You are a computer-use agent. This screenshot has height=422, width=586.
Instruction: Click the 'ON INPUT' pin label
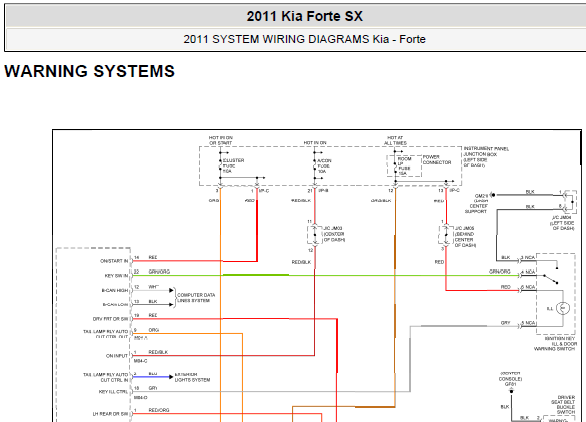(x=117, y=356)
